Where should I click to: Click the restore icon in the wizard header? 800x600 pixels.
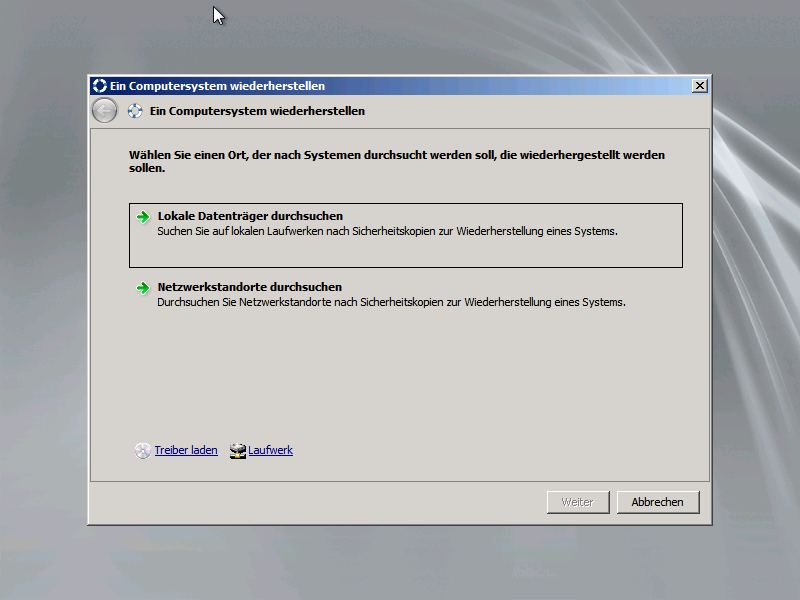[x=135, y=111]
